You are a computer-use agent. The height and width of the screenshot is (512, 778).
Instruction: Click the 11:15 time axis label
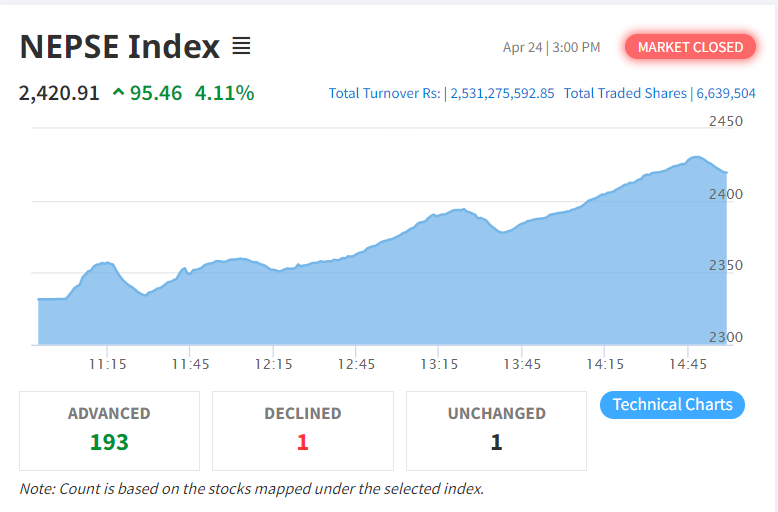[x=107, y=364]
